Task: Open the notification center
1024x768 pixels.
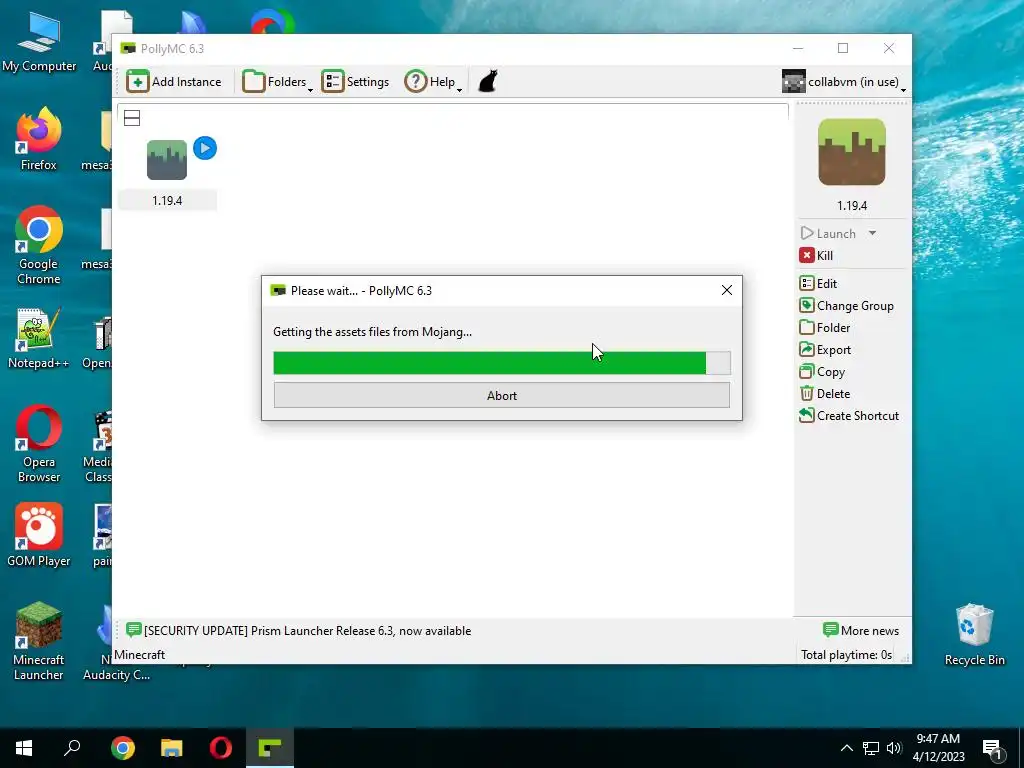Action: tap(993, 749)
